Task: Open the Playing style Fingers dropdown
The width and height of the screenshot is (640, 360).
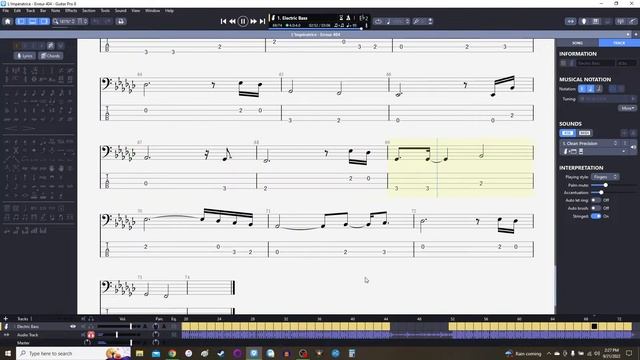Action: [605, 177]
